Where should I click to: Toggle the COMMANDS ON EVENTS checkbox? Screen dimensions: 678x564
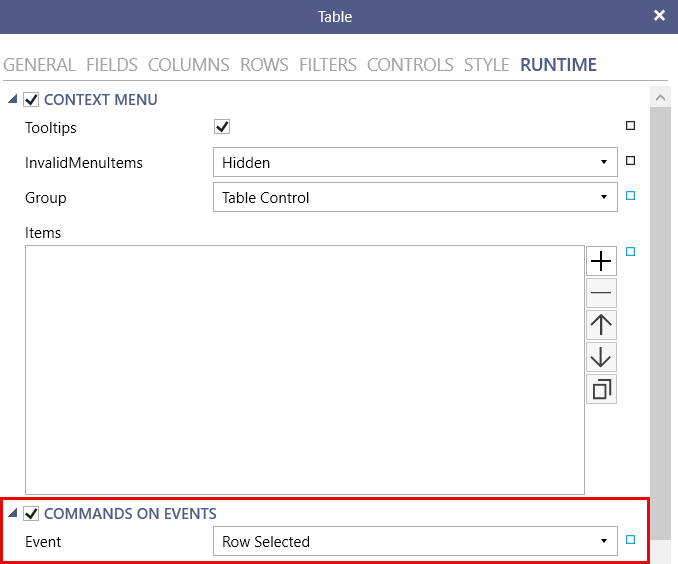pyautogui.click(x=31, y=514)
